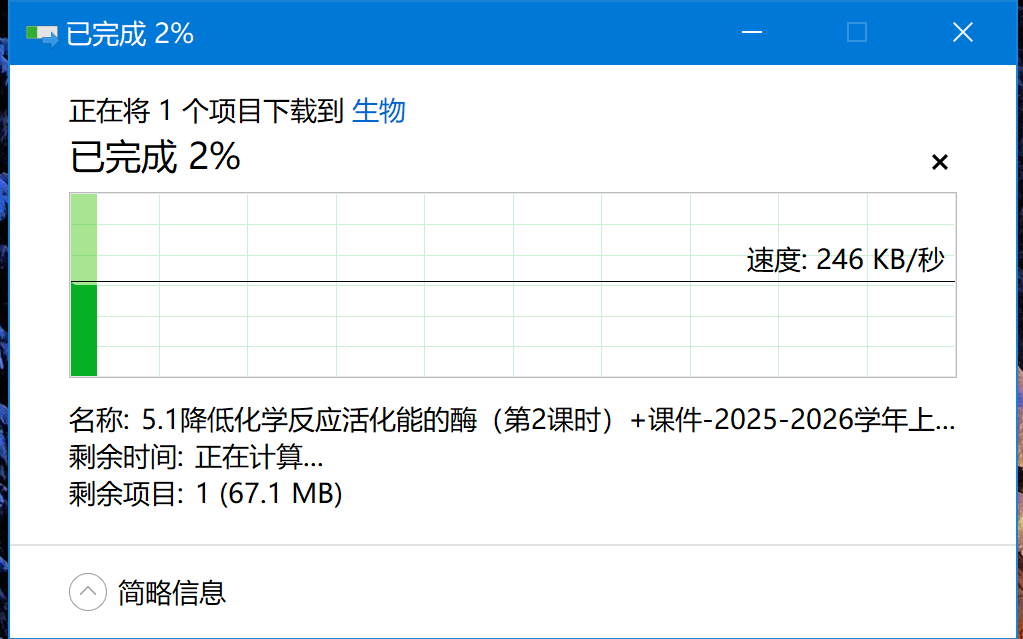The height and width of the screenshot is (639, 1023).
Task: Close the download dialog window
Action: click(x=962, y=32)
